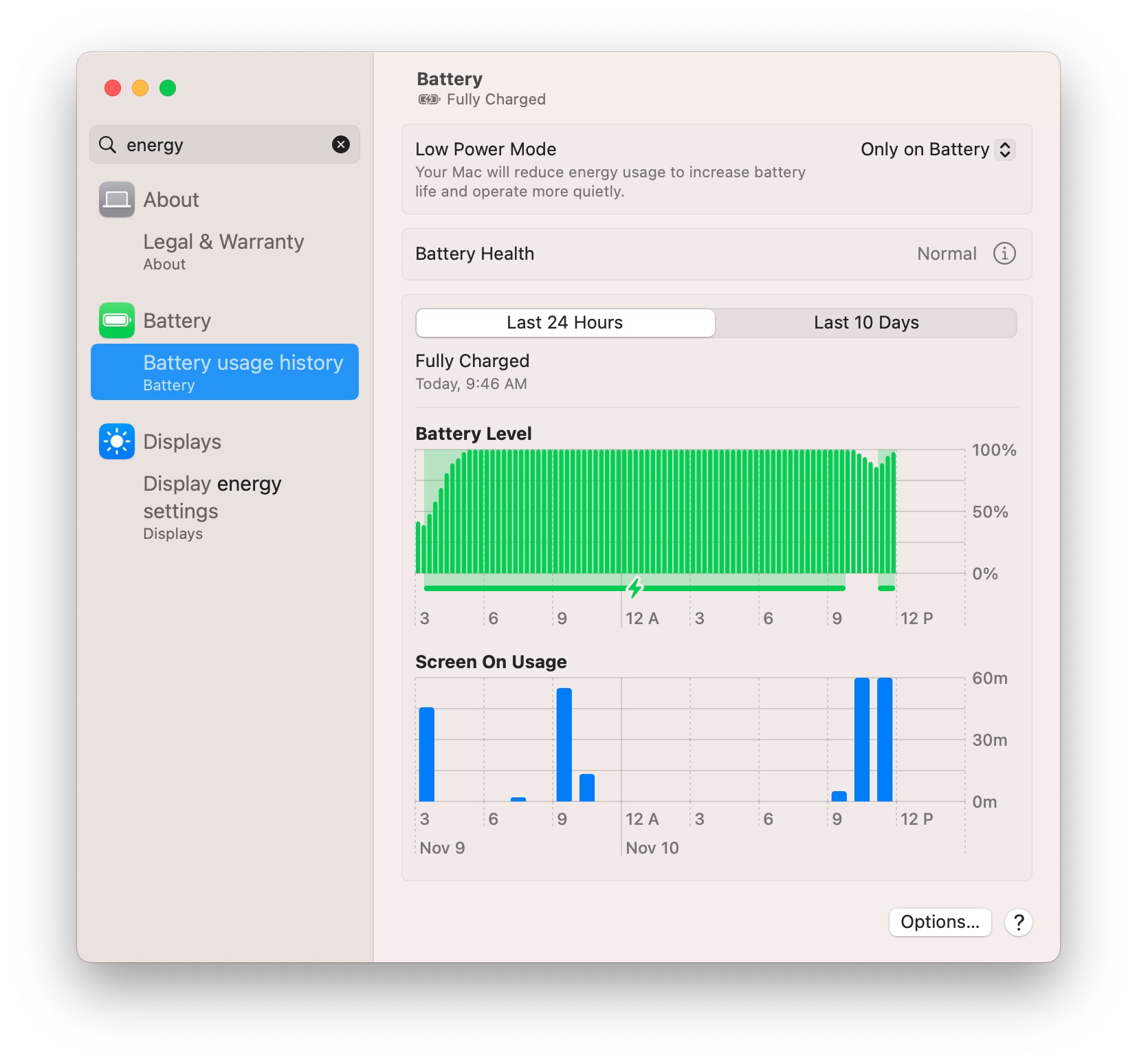Click the charging battery icon beside Fully Charged
The image size is (1137, 1064).
click(x=428, y=99)
